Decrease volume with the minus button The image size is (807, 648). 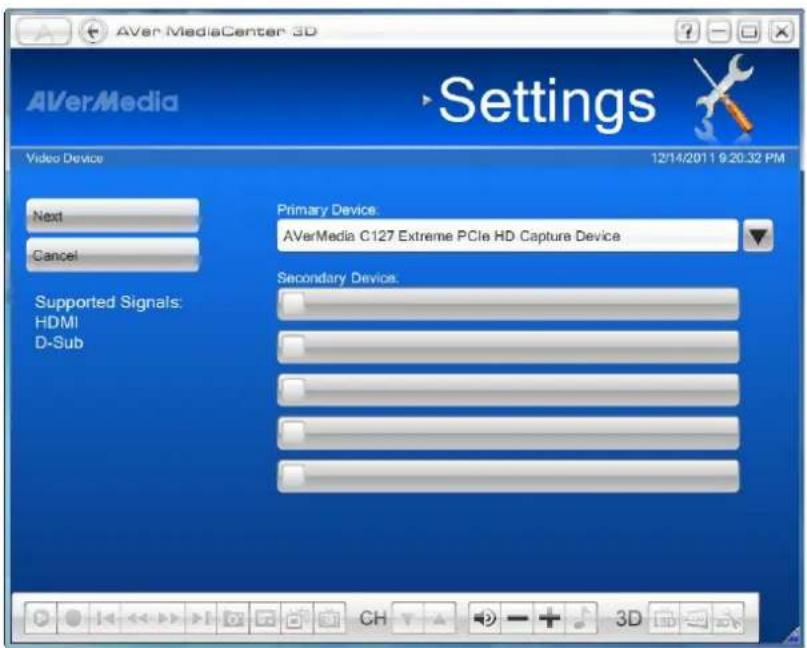(x=517, y=618)
